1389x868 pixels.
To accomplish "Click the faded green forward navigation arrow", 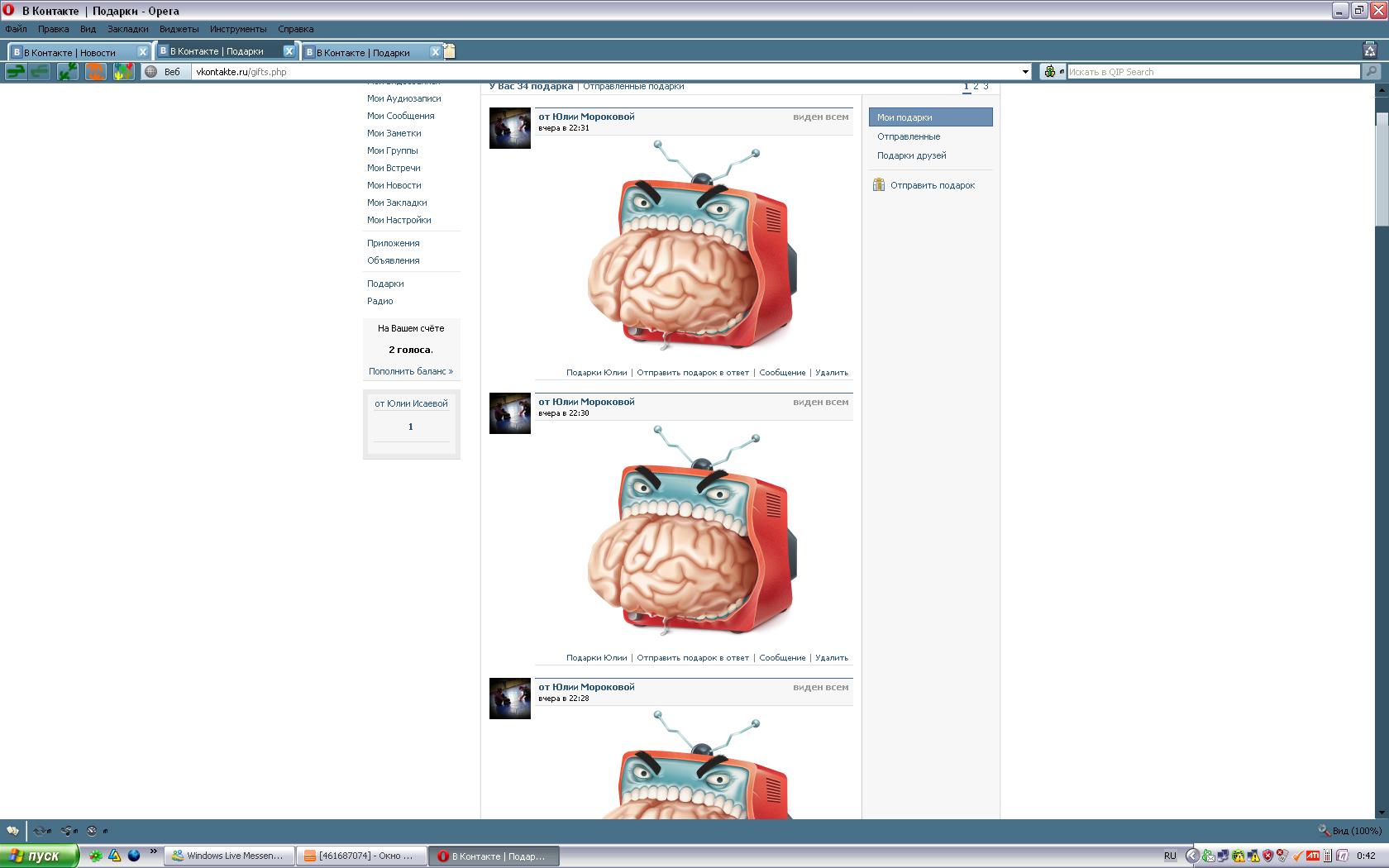I will (40, 72).
